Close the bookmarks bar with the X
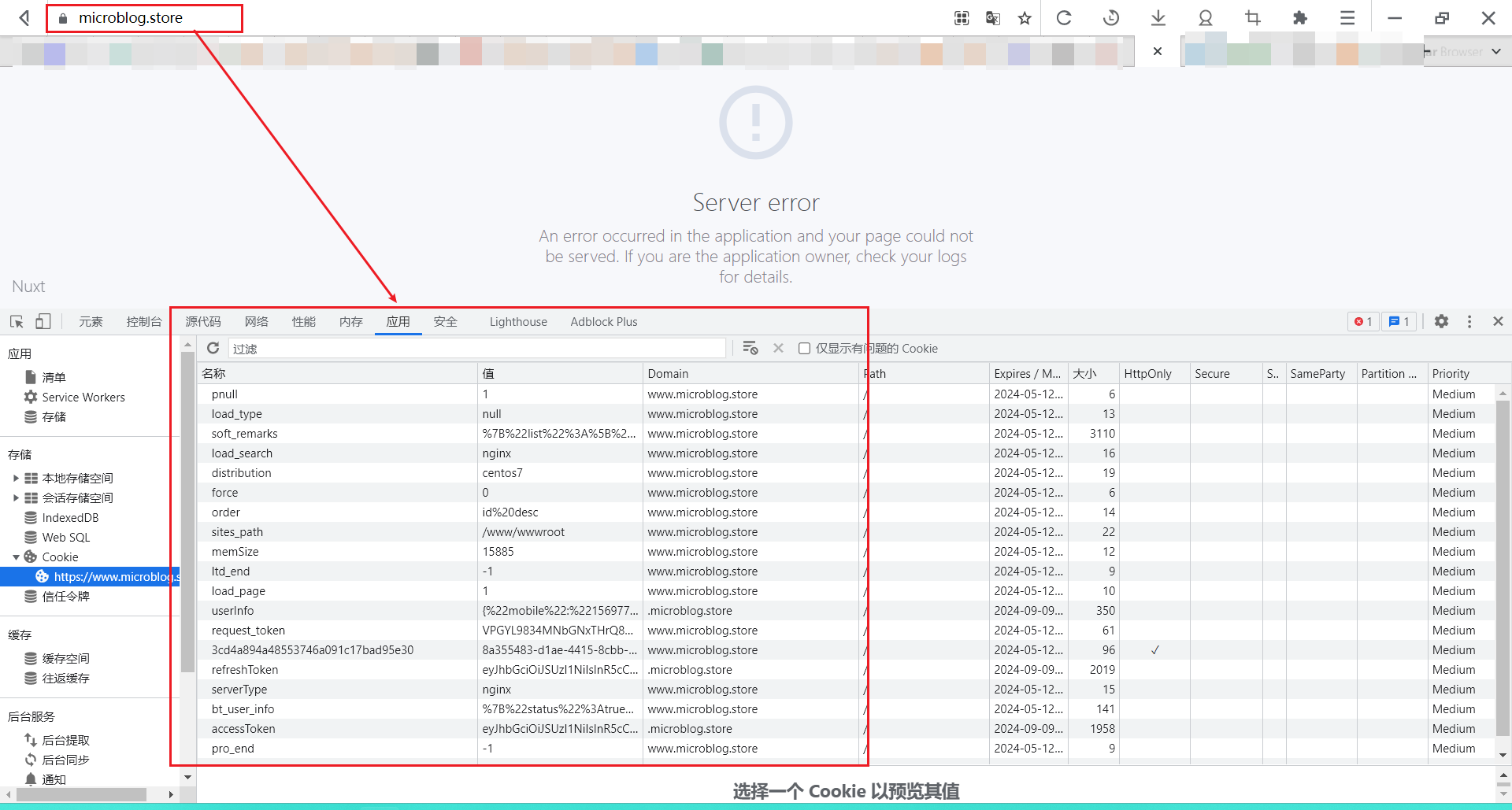The width and height of the screenshot is (1512, 810). click(x=1157, y=51)
